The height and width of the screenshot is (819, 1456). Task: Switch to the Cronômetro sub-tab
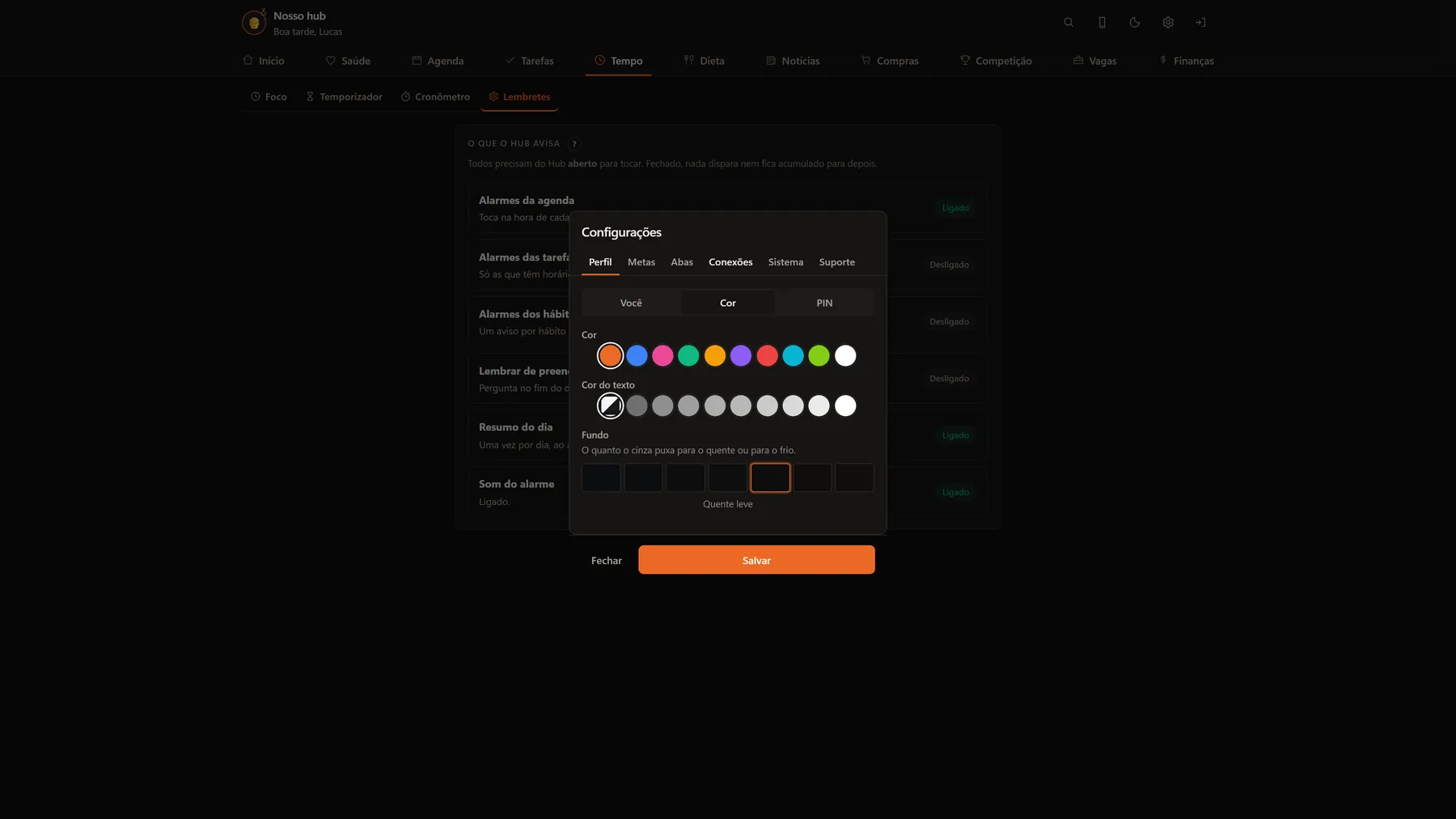(435, 97)
